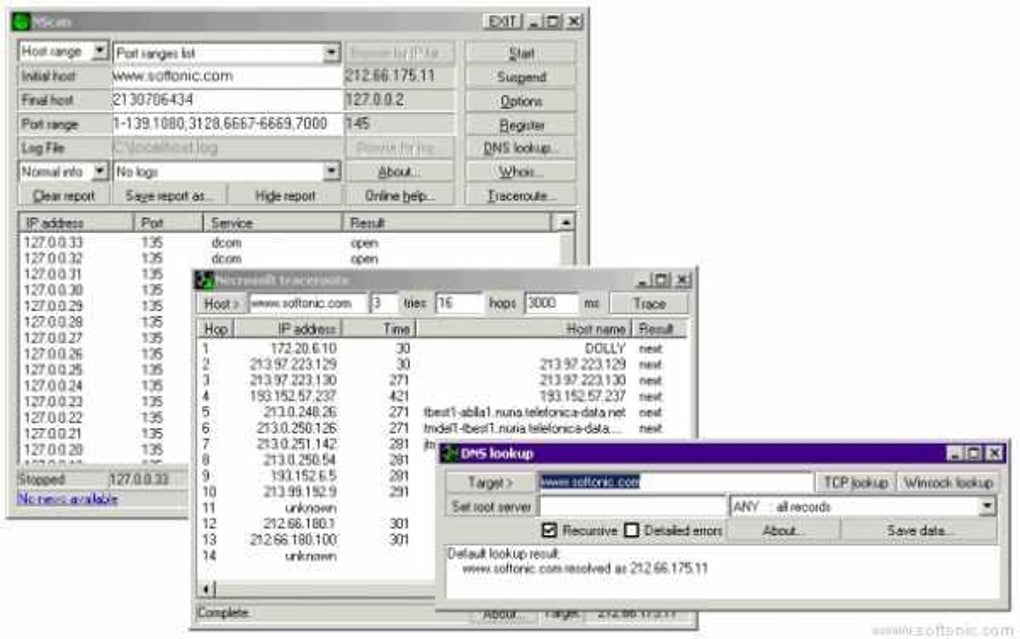Click Save data button
The width and height of the screenshot is (1020, 639).
pos(919,530)
